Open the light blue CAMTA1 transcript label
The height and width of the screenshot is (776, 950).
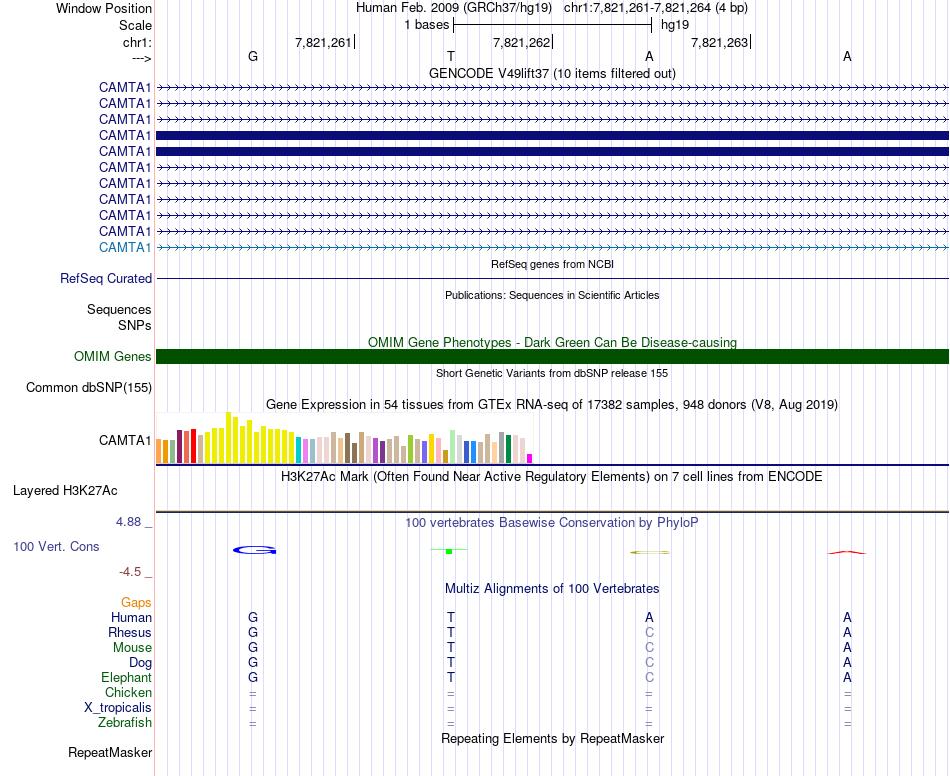125,247
